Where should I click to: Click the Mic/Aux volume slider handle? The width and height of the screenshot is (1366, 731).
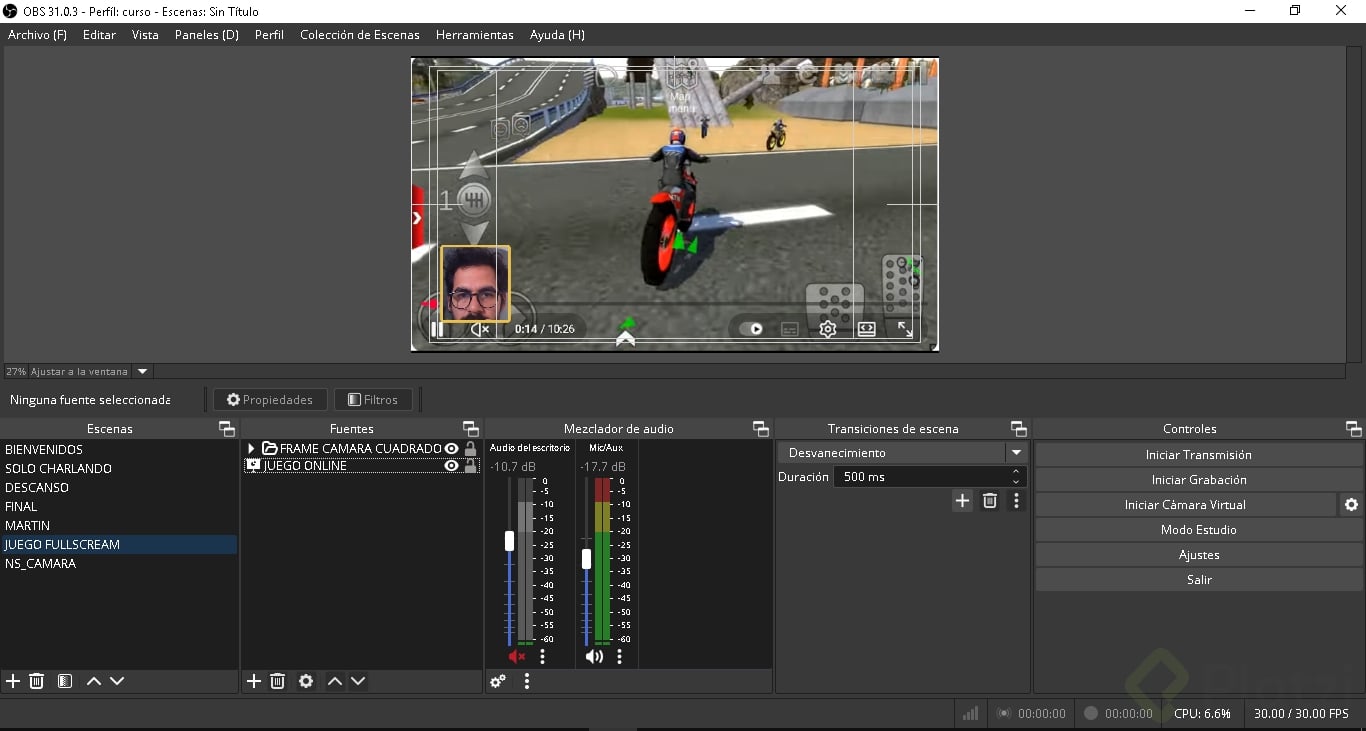click(586, 559)
